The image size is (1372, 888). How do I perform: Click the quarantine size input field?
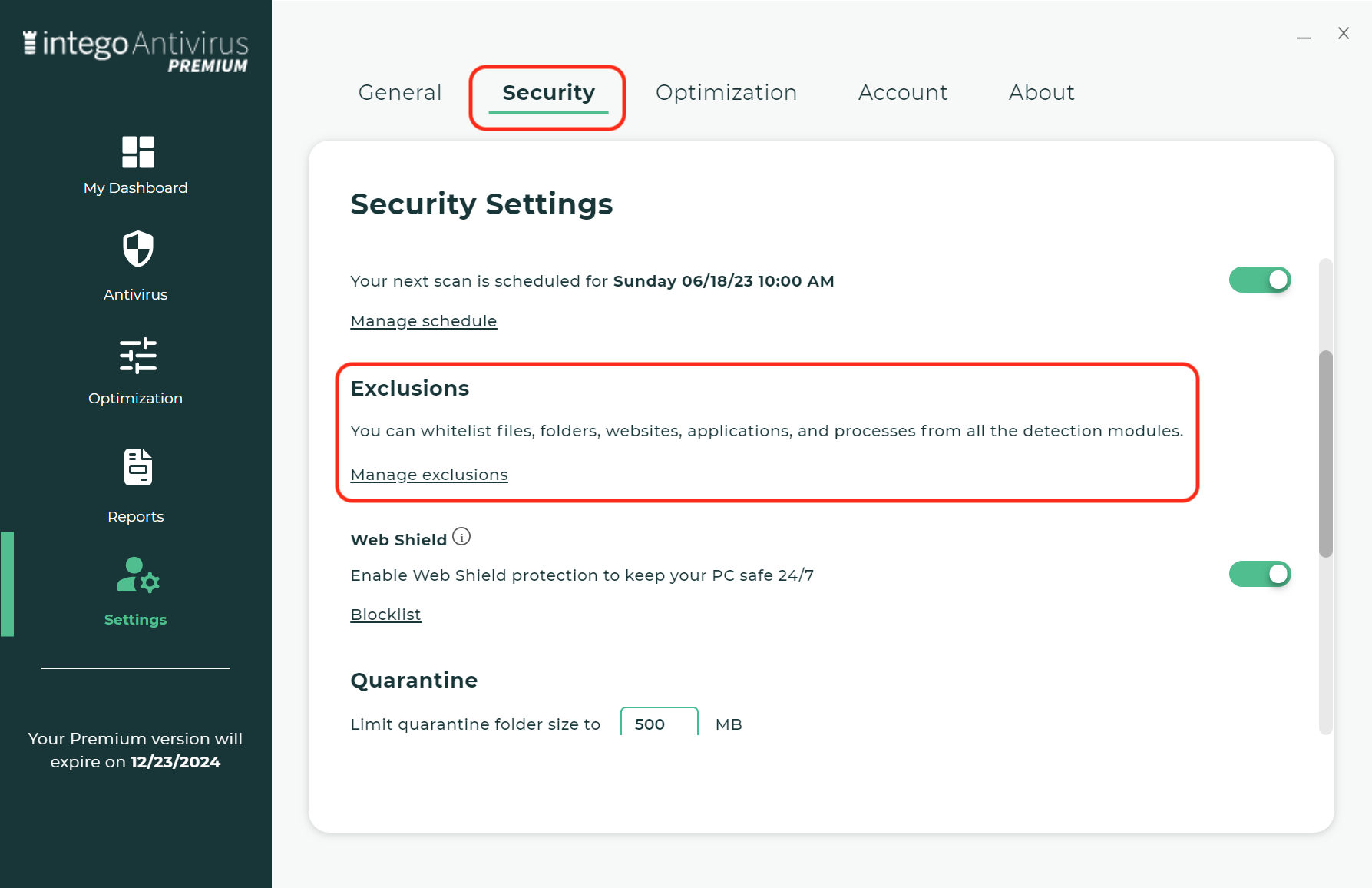click(660, 724)
